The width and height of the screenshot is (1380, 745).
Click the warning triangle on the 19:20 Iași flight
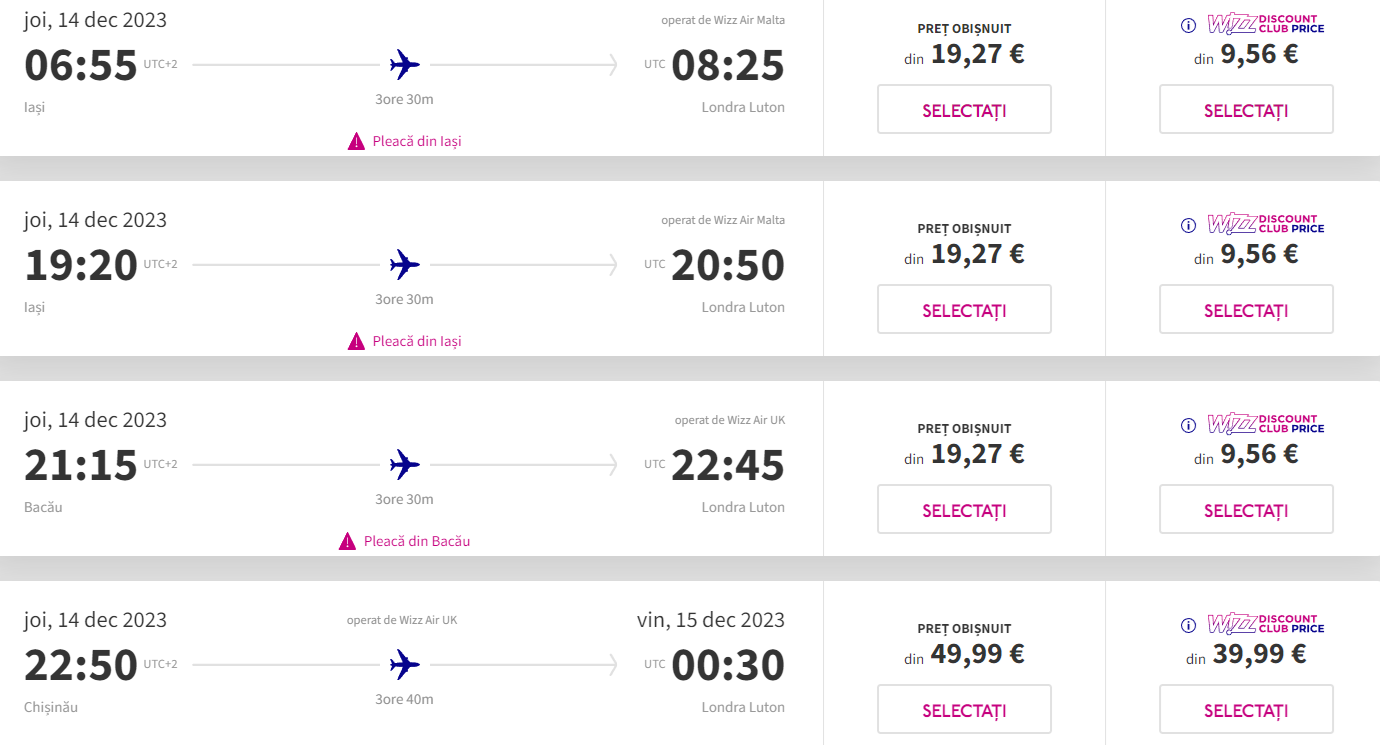pyautogui.click(x=356, y=341)
